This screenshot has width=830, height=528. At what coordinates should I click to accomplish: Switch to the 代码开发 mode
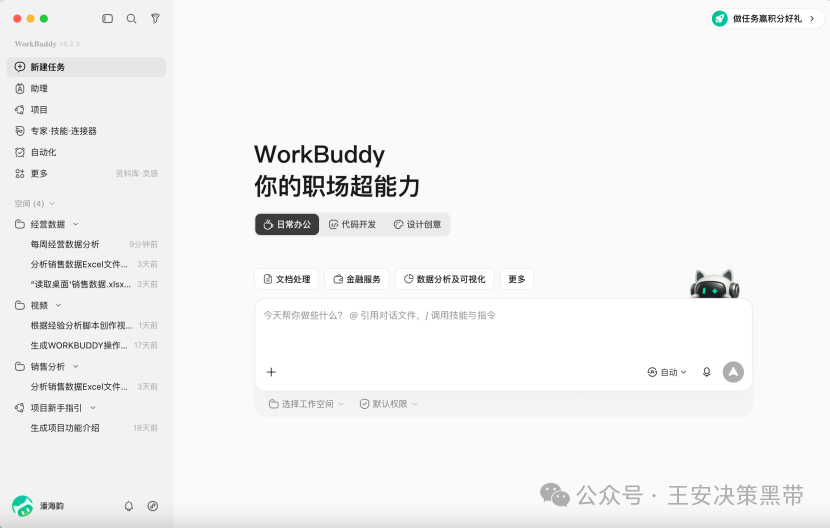pyautogui.click(x=353, y=225)
